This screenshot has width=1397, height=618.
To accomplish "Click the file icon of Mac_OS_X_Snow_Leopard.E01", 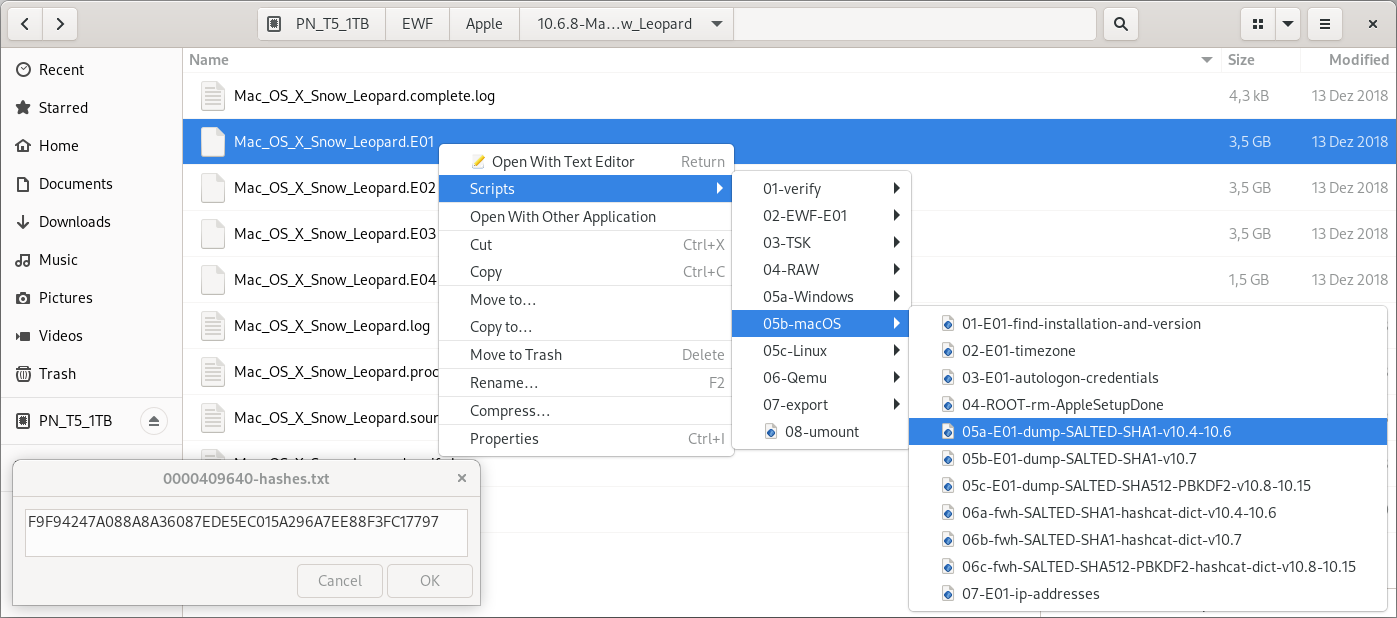I will point(213,142).
